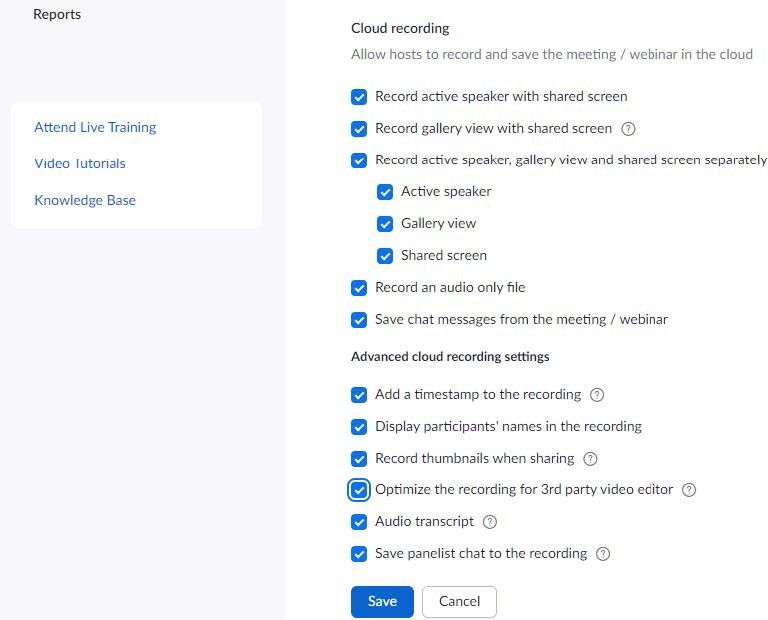The height and width of the screenshot is (620, 768).
Task: Disable Record active speaker, gallery view separately
Action: tap(359, 160)
